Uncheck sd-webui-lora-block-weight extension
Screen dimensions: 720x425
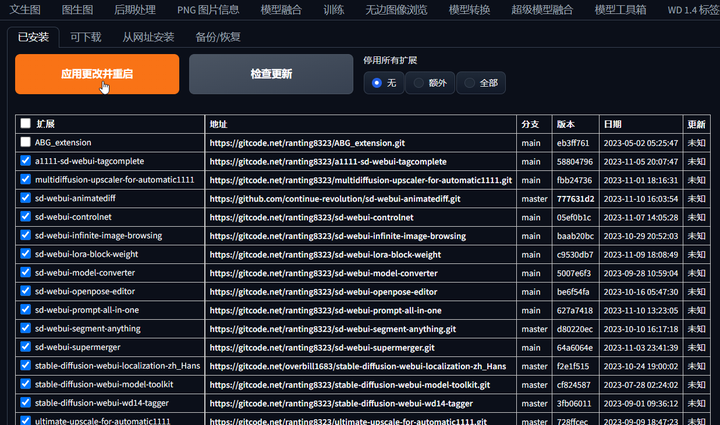pos(26,253)
